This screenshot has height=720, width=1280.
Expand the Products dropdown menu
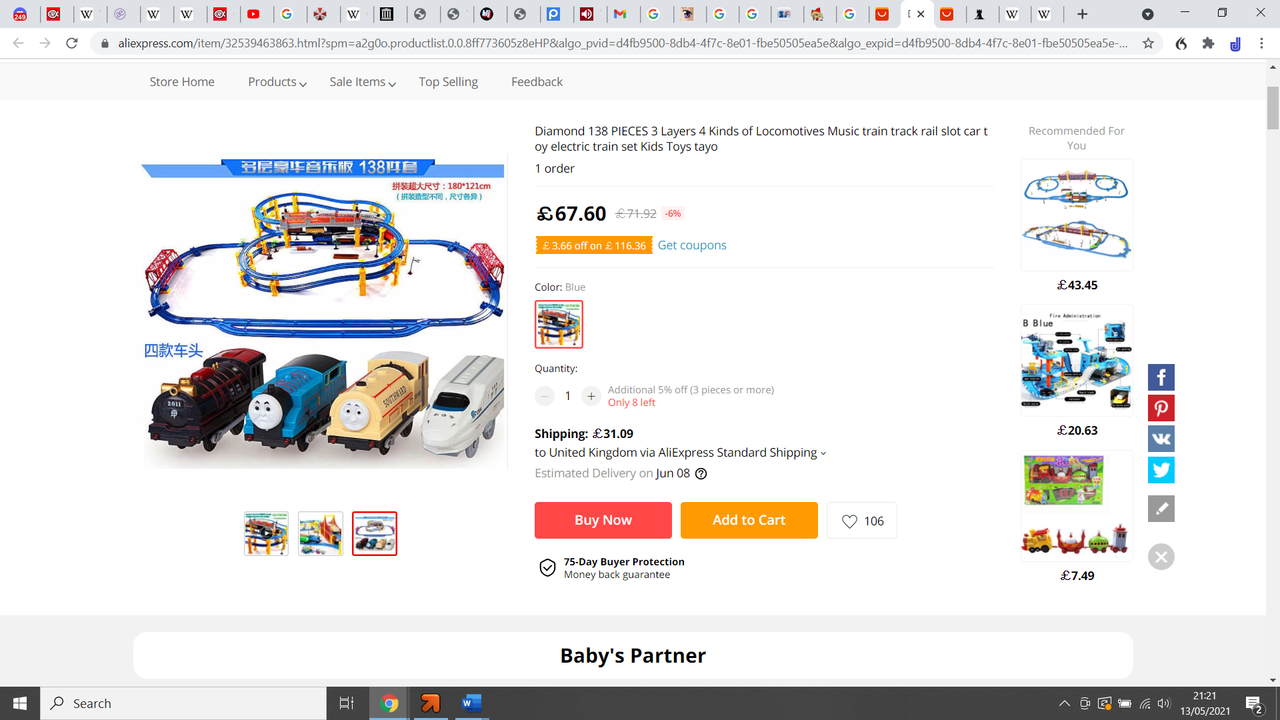tap(277, 82)
